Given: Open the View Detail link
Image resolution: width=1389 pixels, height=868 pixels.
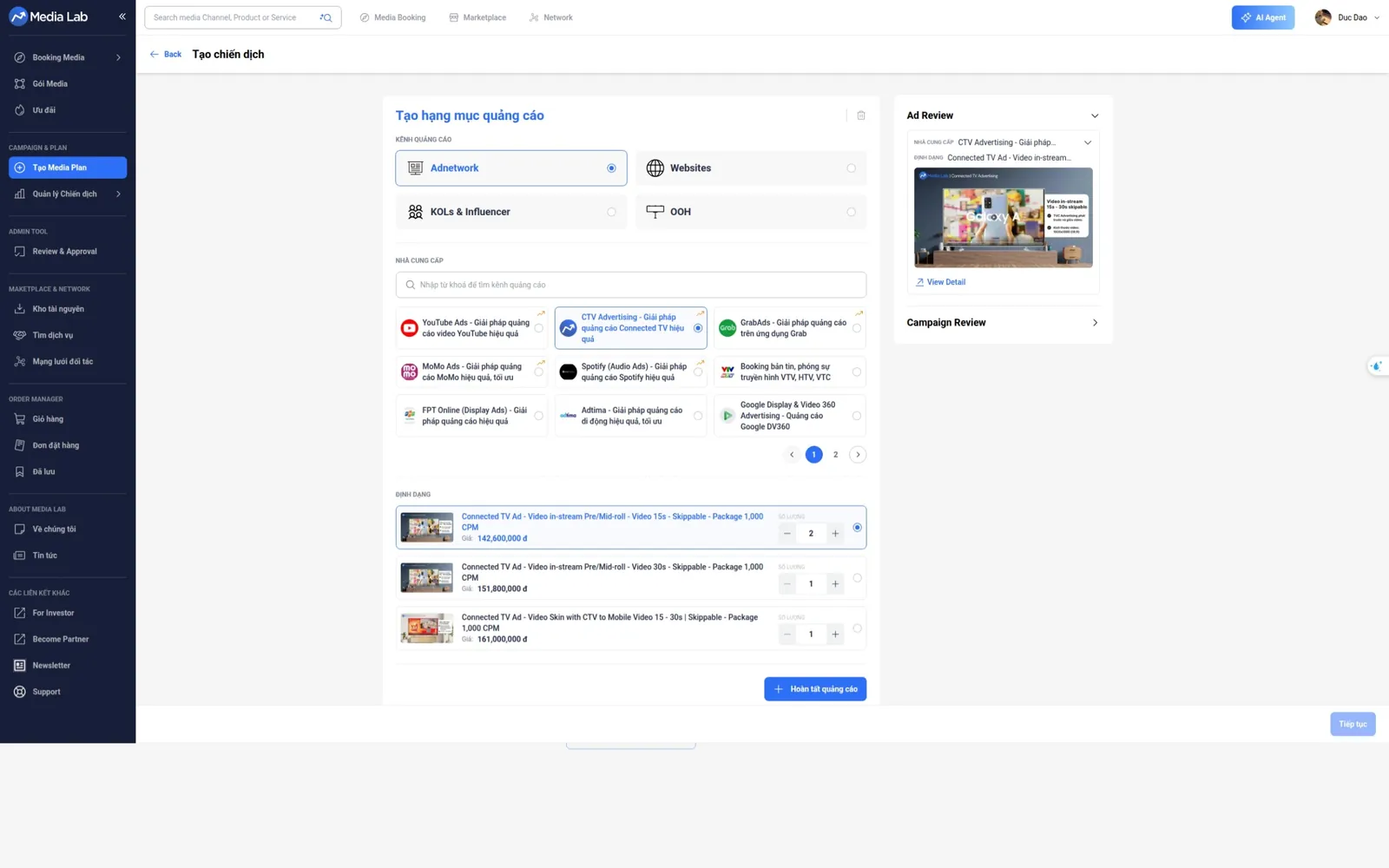Looking at the screenshot, I should [940, 282].
